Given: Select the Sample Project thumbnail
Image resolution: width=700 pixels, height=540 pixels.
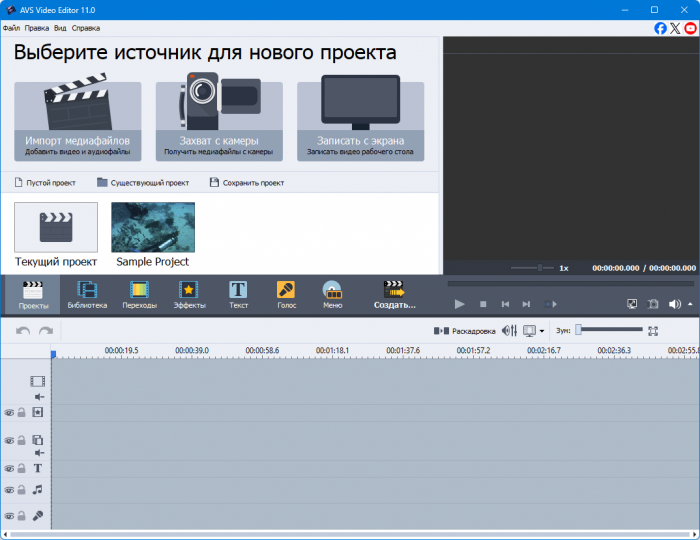Looking at the screenshot, I should pos(152,227).
